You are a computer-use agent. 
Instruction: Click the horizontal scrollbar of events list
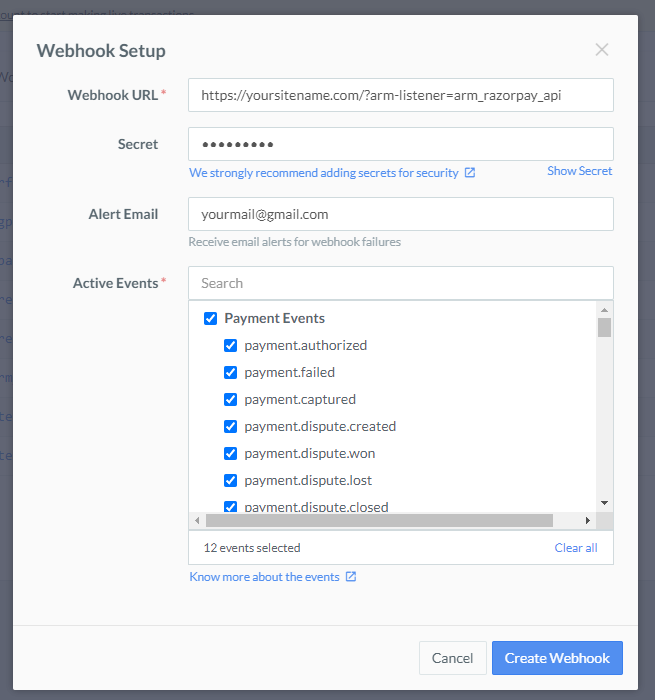tap(379, 520)
